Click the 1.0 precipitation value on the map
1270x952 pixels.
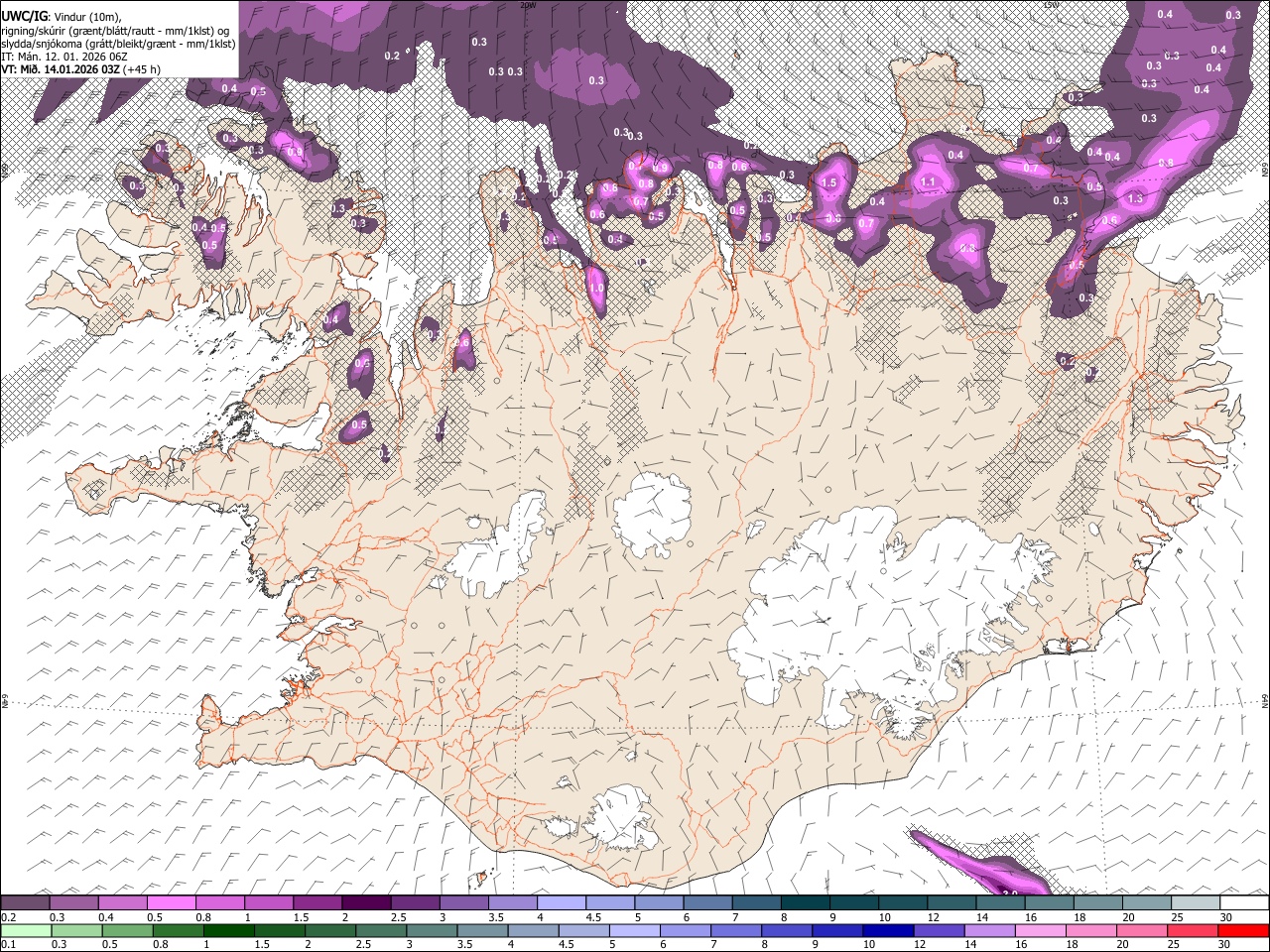(x=596, y=289)
